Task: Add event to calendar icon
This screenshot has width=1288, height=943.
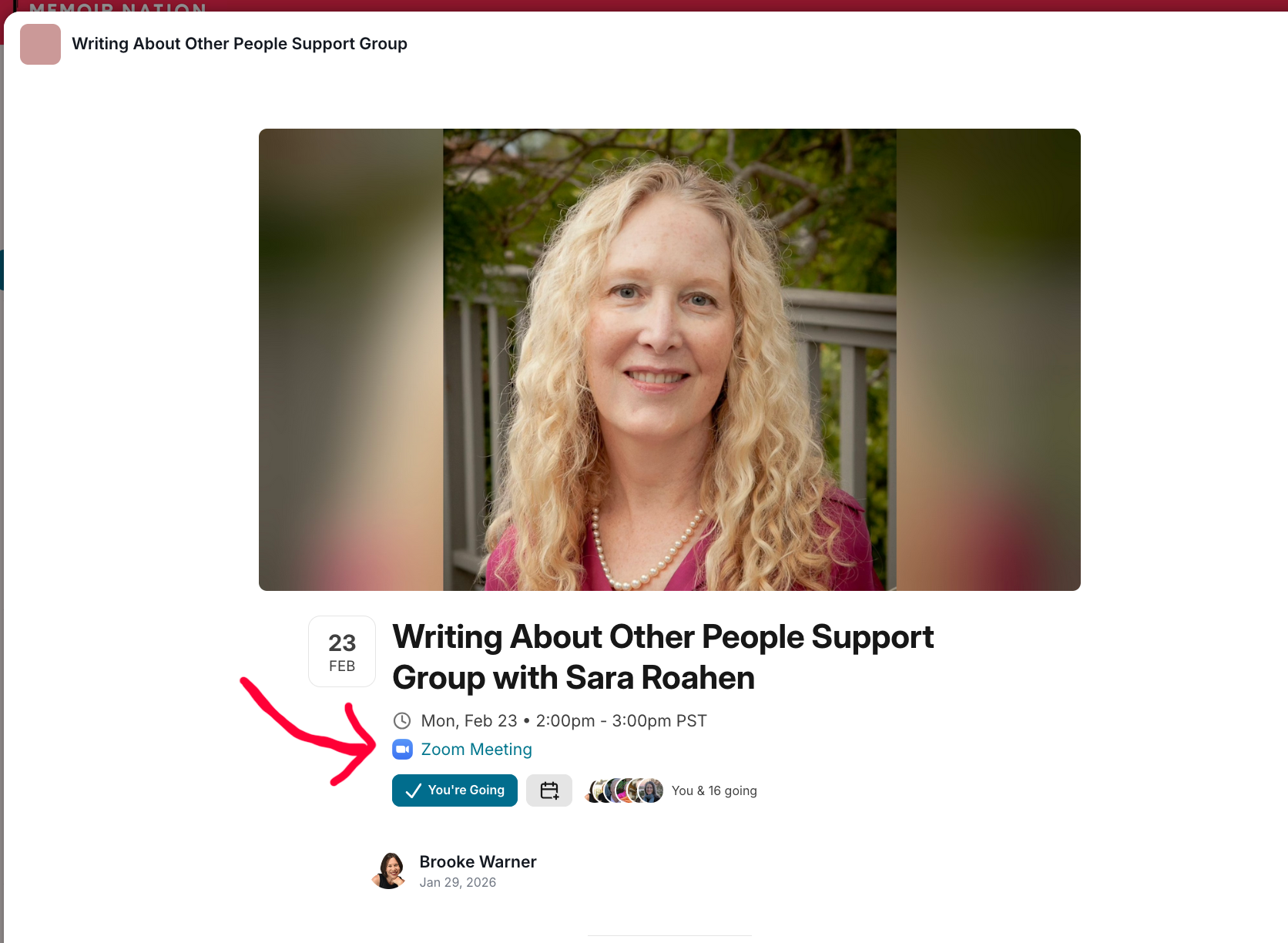Action: [549, 790]
